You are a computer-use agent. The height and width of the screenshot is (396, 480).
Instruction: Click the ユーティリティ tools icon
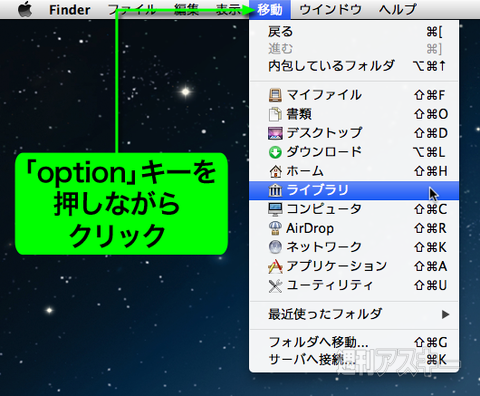[275, 286]
